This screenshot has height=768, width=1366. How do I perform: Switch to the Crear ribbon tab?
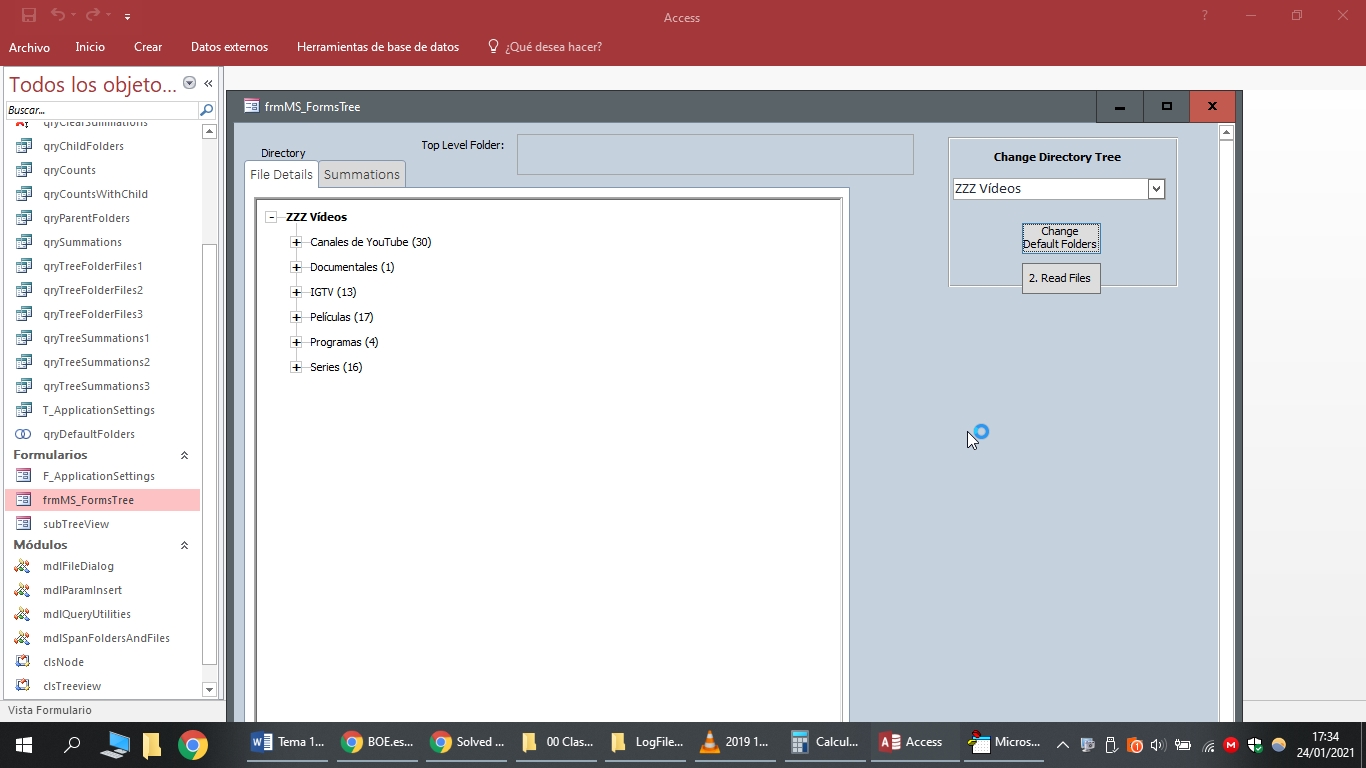coord(148,47)
